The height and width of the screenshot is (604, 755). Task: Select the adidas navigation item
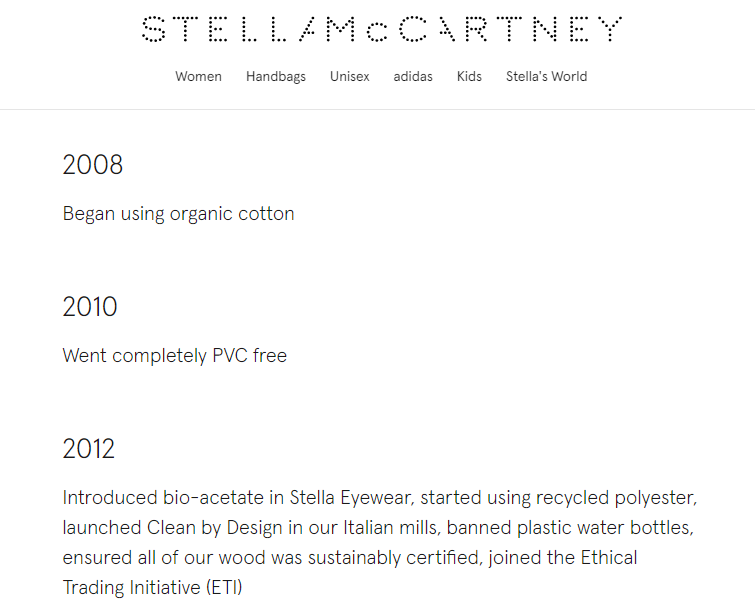pos(413,77)
